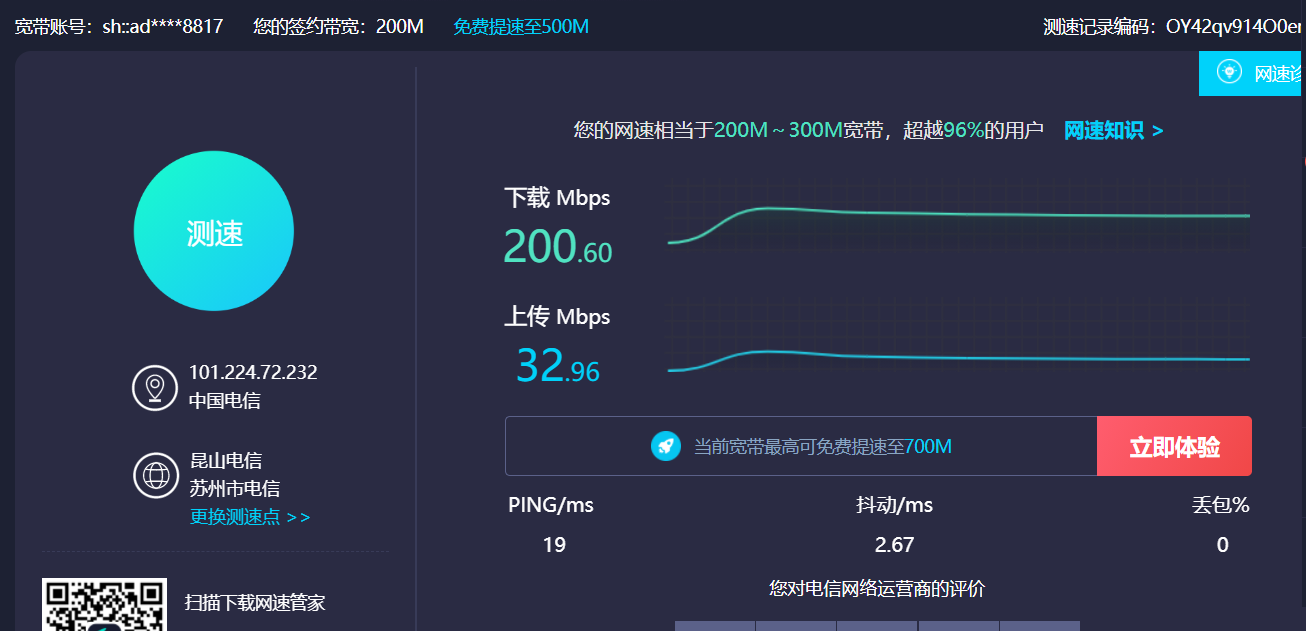The width and height of the screenshot is (1306, 631).
Task: Click the 上传 Mbps label
Action: (x=557, y=317)
